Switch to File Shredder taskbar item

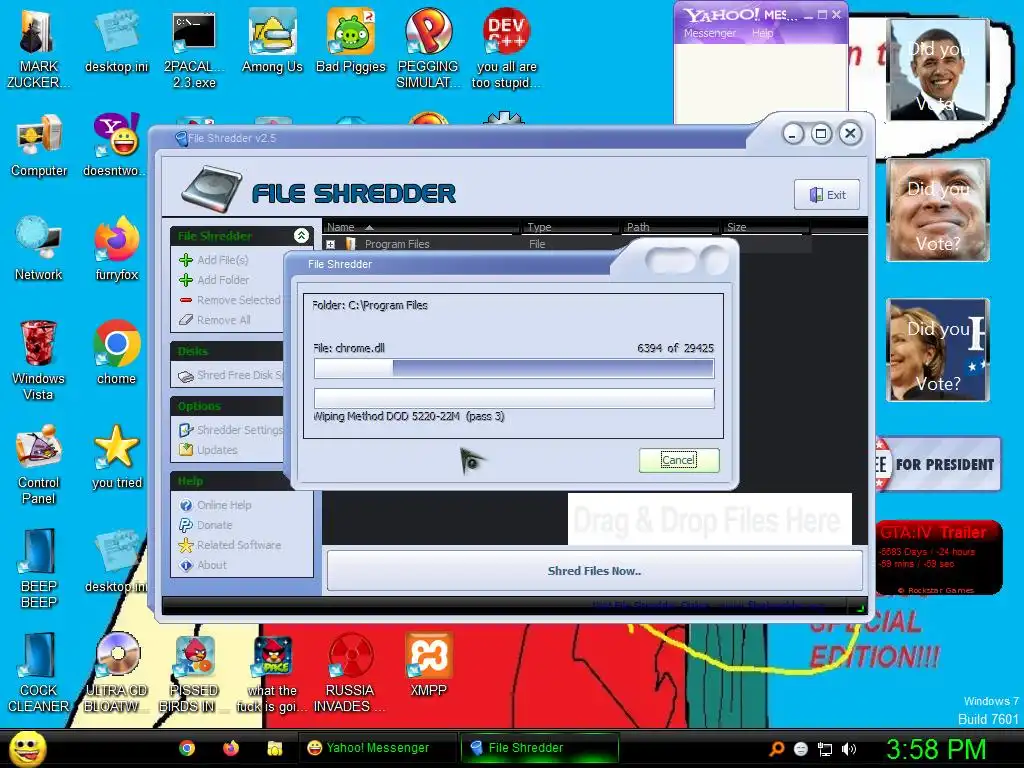pos(539,748)
